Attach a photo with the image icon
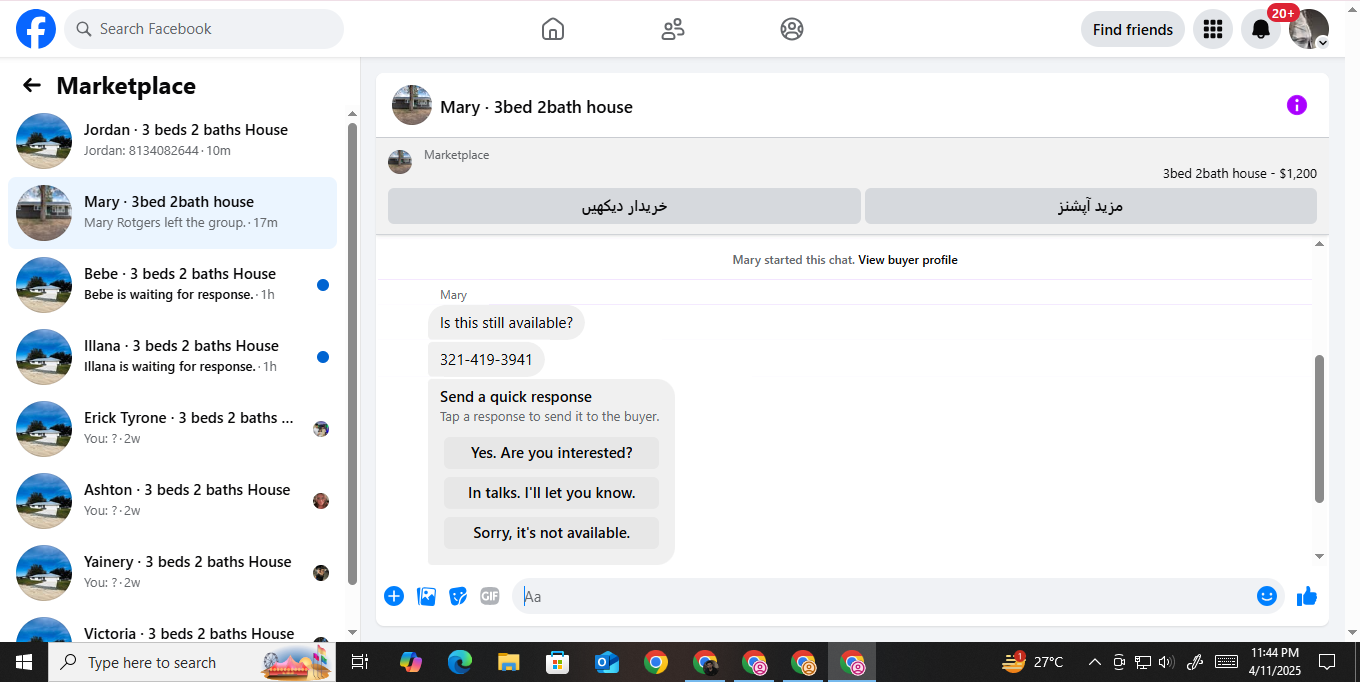This screenshot has height=682, width=1360. click(426, 596)
